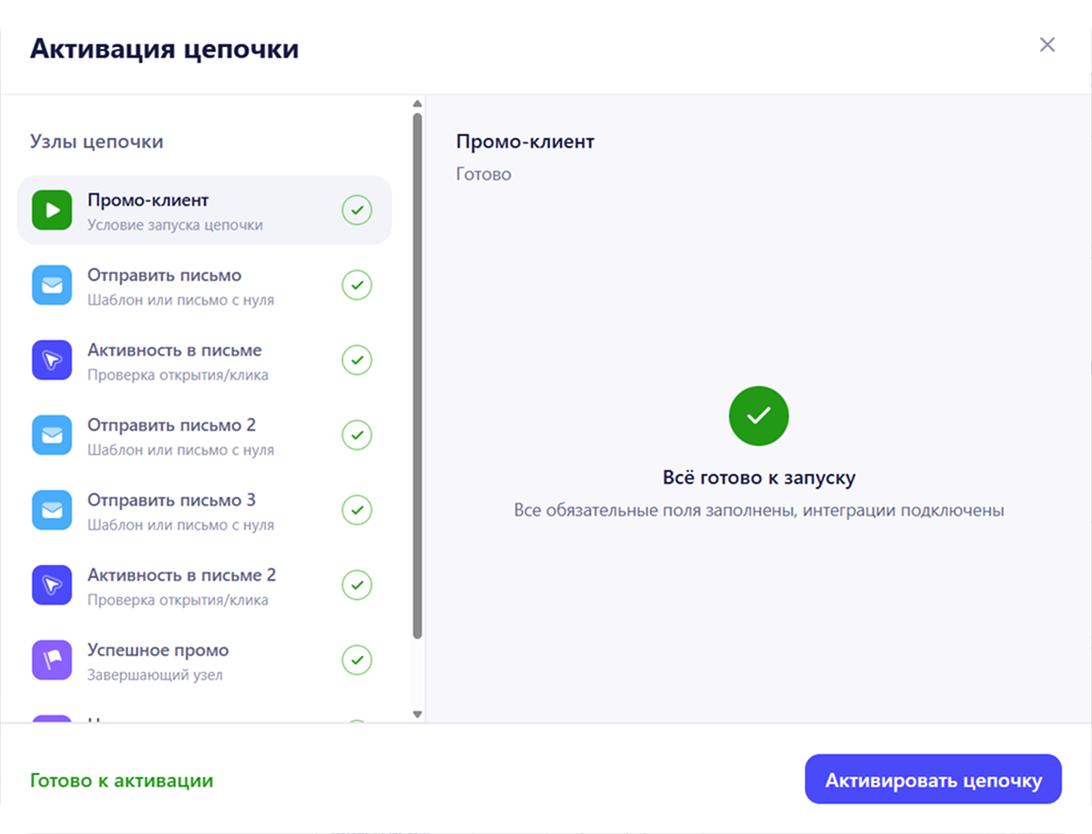
Task: Click the check status icon for Отправить письмо 3
Action: pyautogui.click(x=357, y=510)
